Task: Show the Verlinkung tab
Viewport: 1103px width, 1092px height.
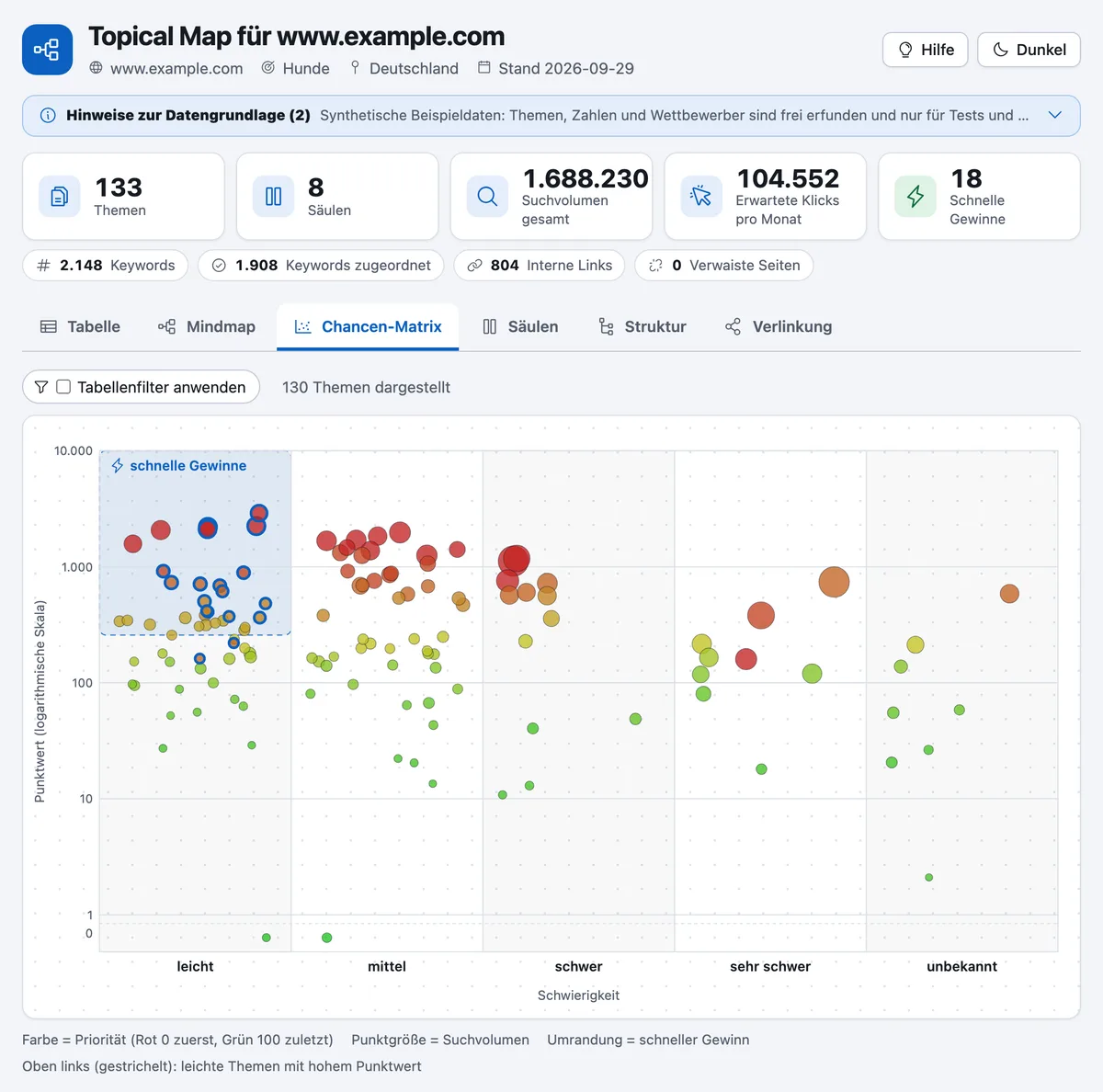Action: (779, 326)
